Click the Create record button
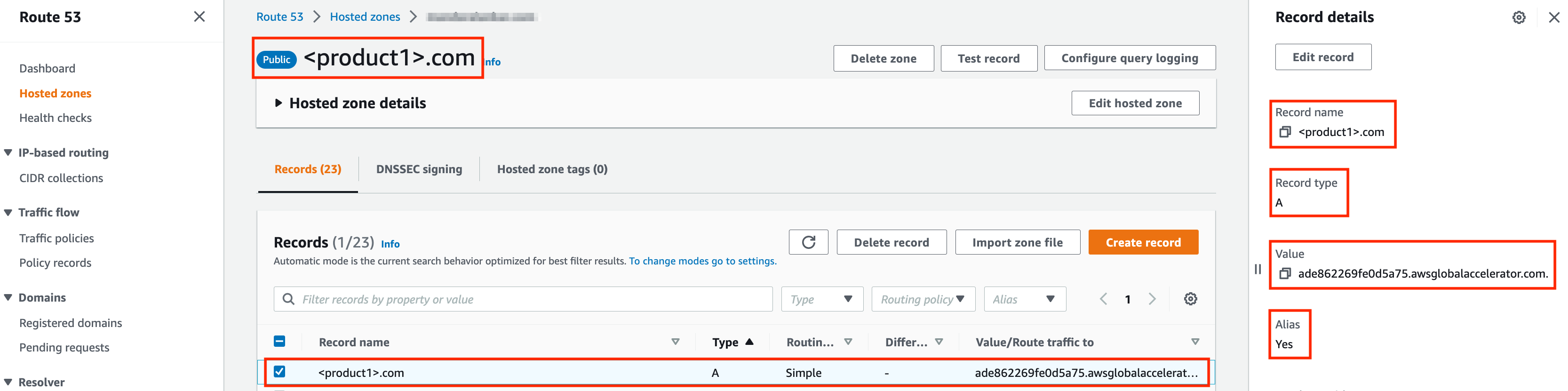 (1143, 242)
